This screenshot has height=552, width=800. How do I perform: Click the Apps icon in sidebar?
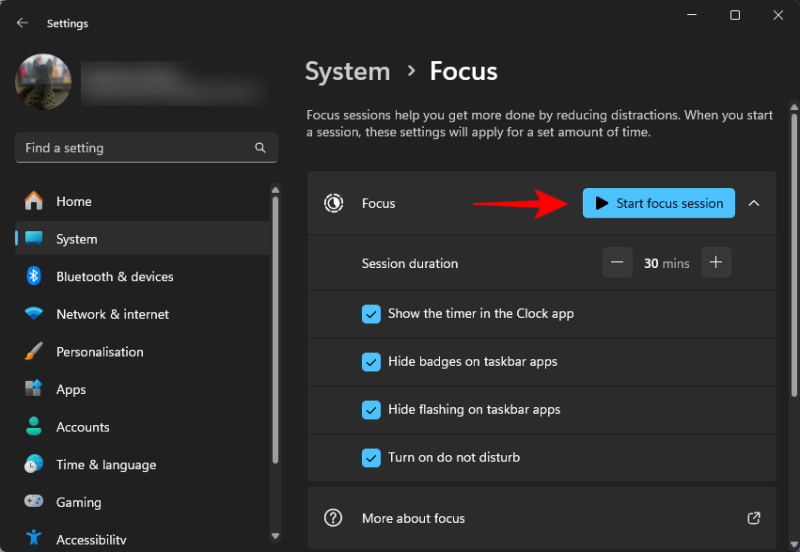point(34,389)
